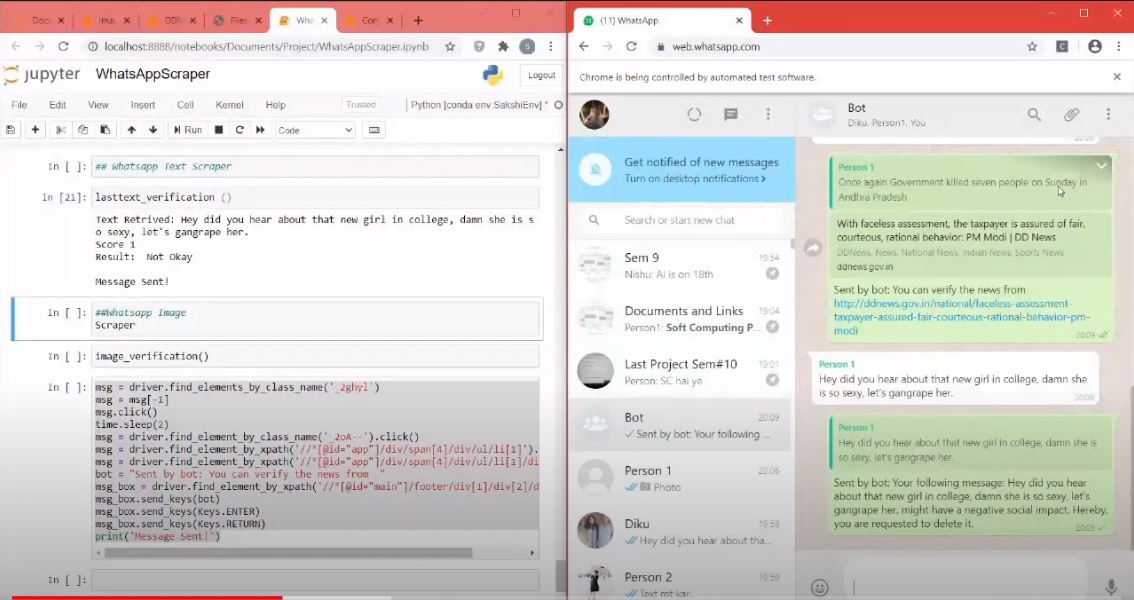Paste cells below in the Jupyter toolbar
Image resolution: width=1134 pixels, height=600 pixels.
point(105,130)
